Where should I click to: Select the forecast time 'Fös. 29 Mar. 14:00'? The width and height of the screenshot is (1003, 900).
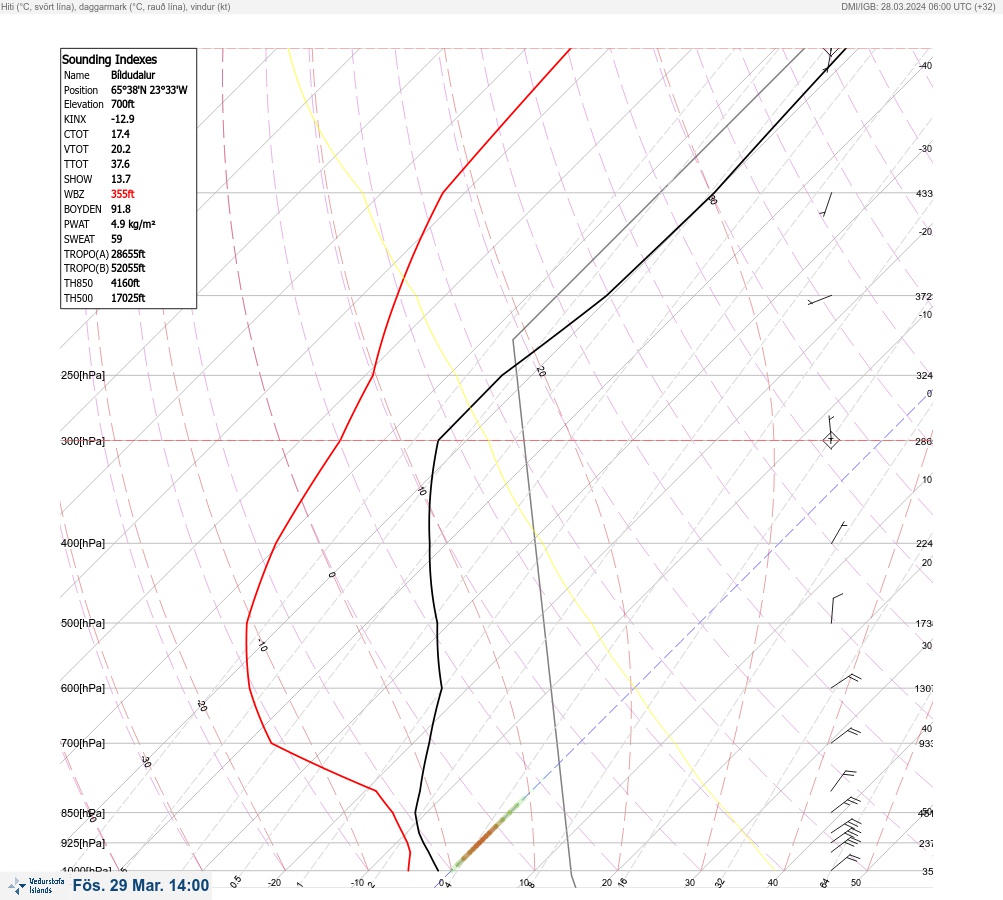tap(141, 885)
